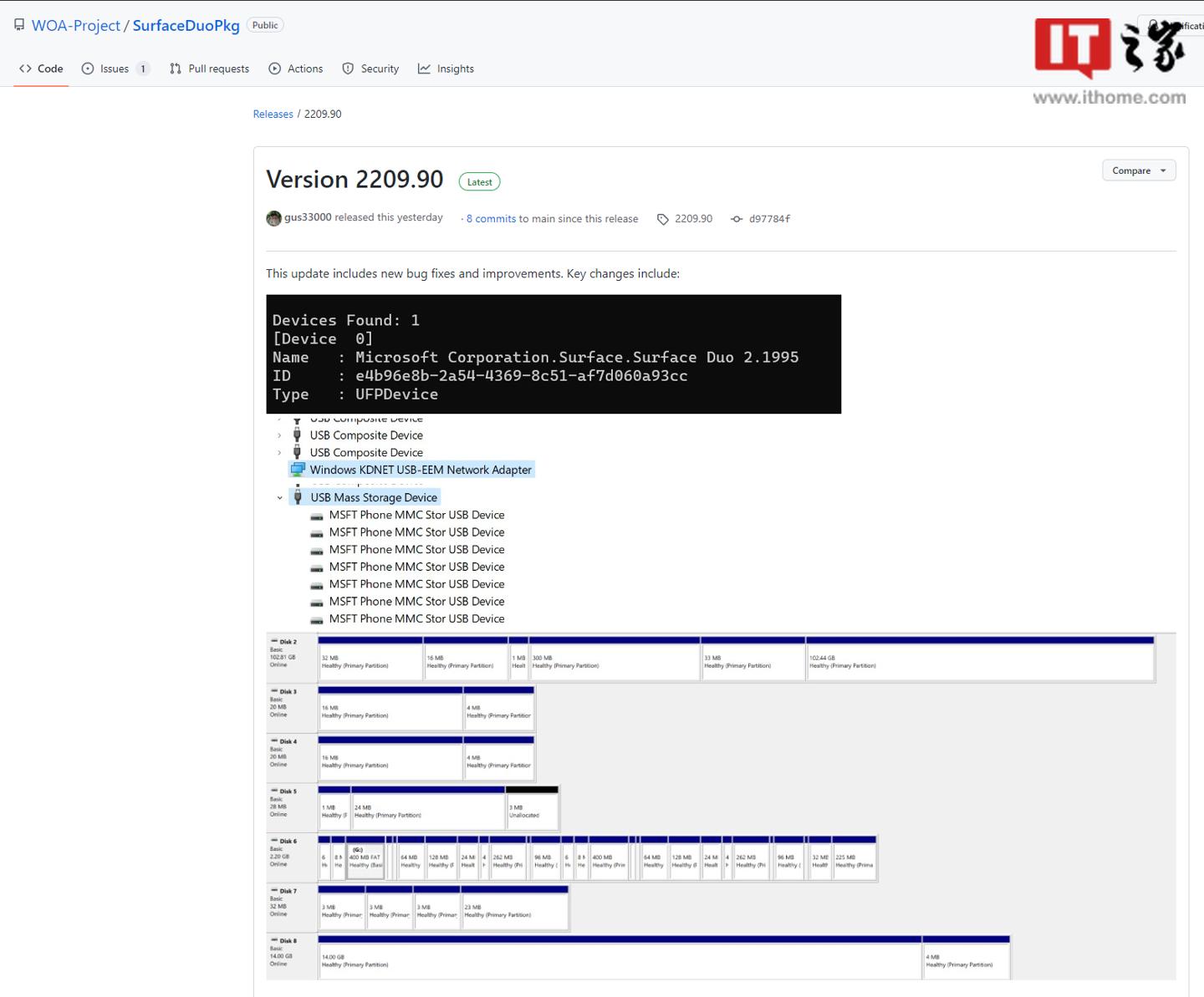Switch to the Insights tab

coord(457,68)
